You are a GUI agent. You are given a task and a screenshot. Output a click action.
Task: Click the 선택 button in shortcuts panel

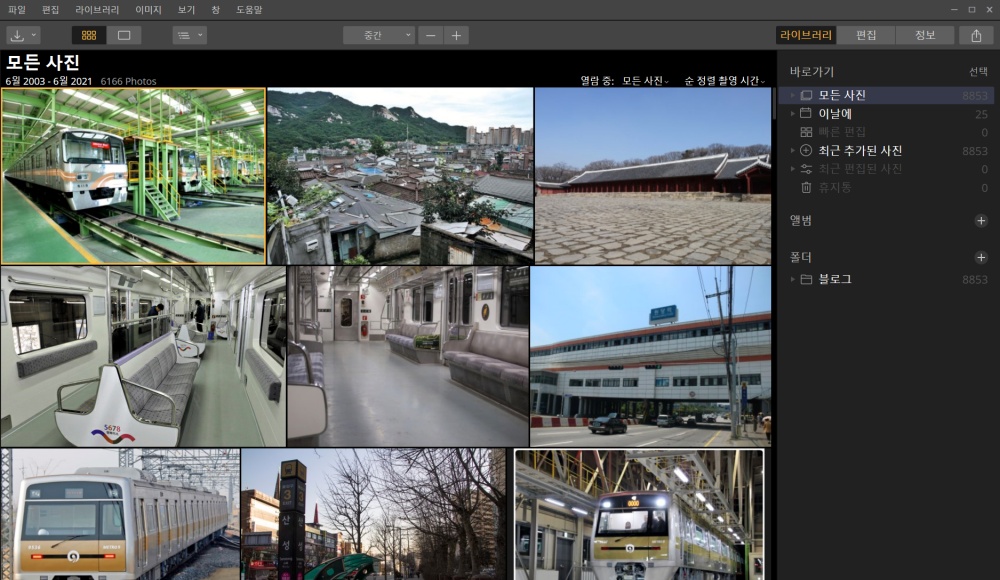[978, 71]
